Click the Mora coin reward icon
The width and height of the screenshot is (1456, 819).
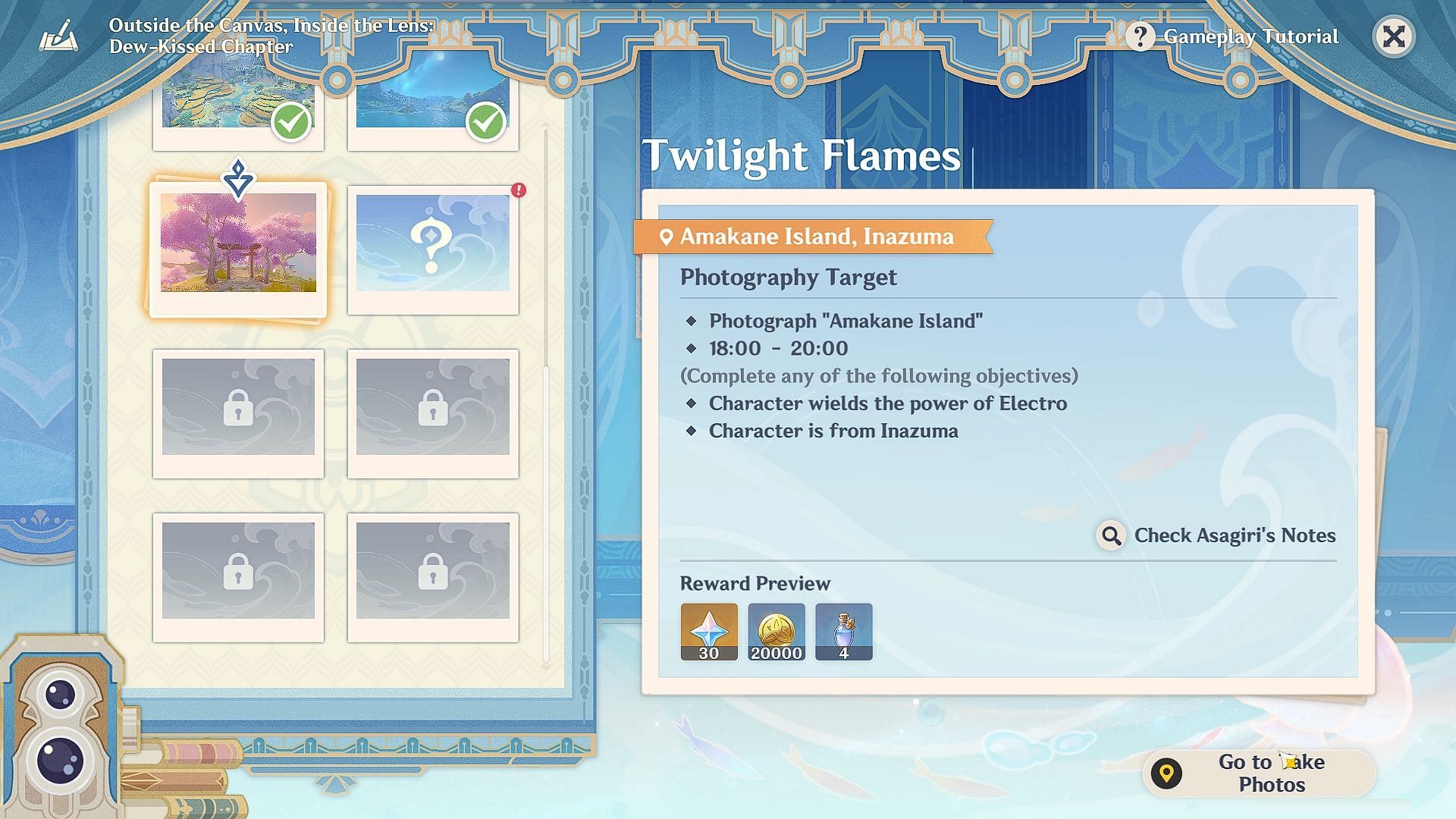[777, 632]
